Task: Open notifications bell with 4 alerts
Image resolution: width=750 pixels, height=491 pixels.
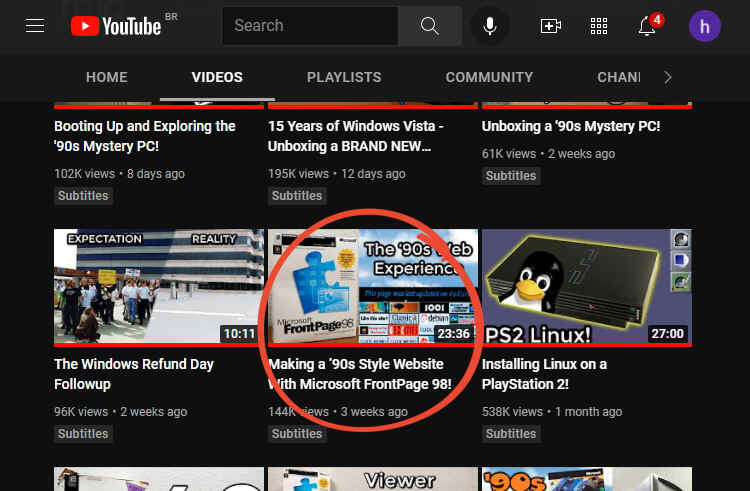Action: (648, 26)
